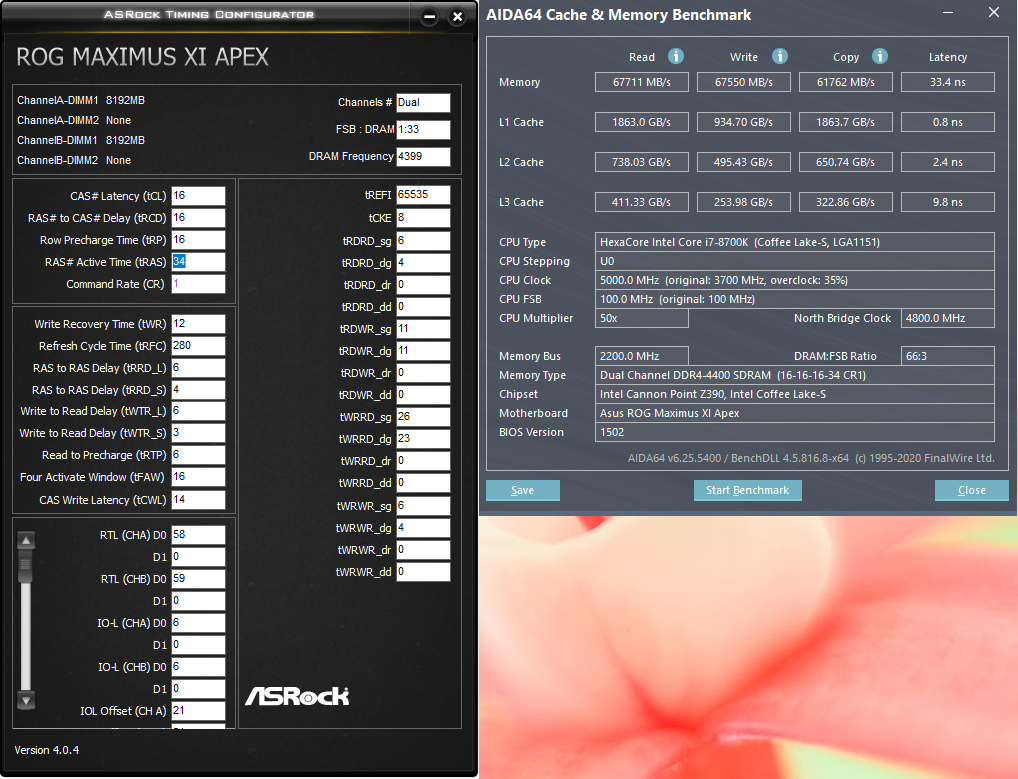The image size is (1018, 779).
Task: Click the DRAM Frequency field
Action: pyautogui.click(x=423, y=156)
